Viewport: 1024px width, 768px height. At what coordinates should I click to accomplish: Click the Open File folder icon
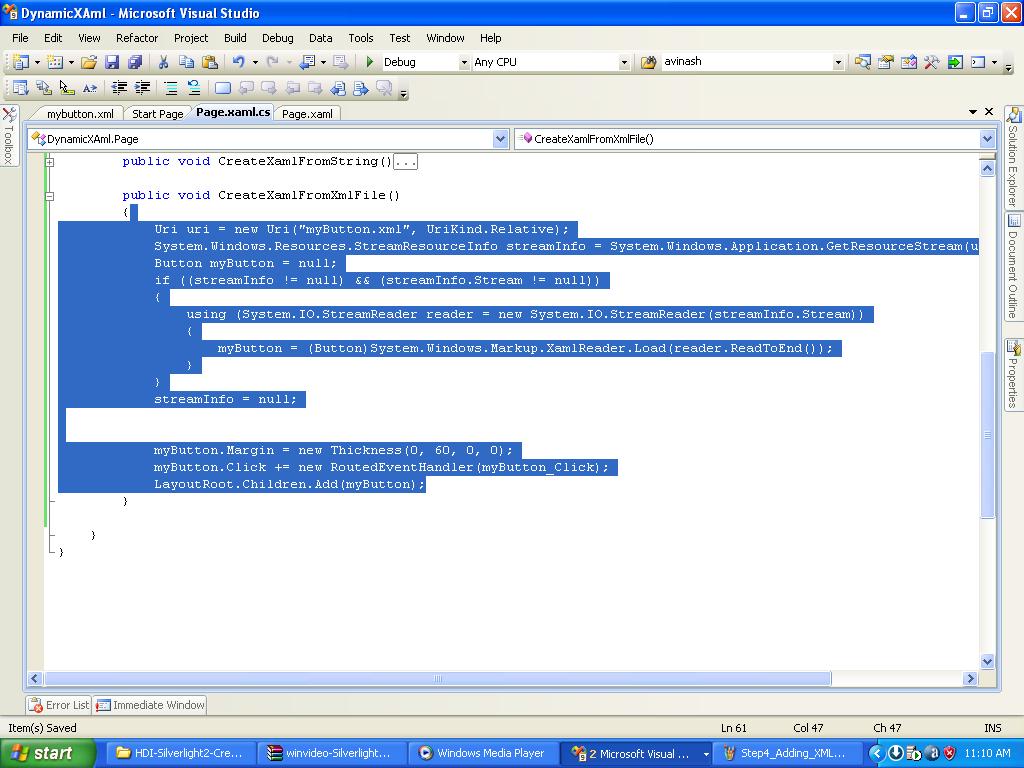pos(89,62)
